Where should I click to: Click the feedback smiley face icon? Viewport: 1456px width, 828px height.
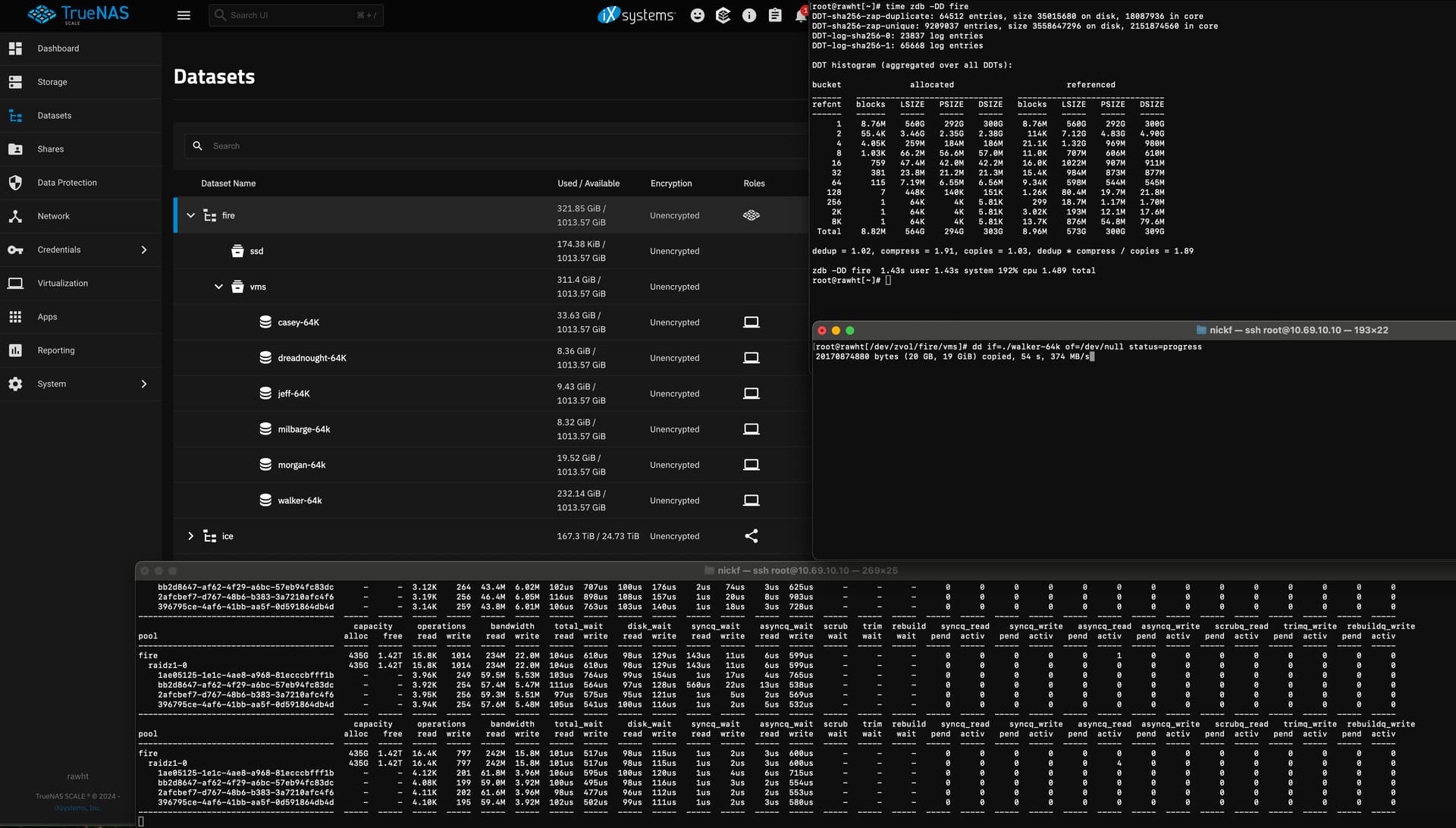[697, 15]
